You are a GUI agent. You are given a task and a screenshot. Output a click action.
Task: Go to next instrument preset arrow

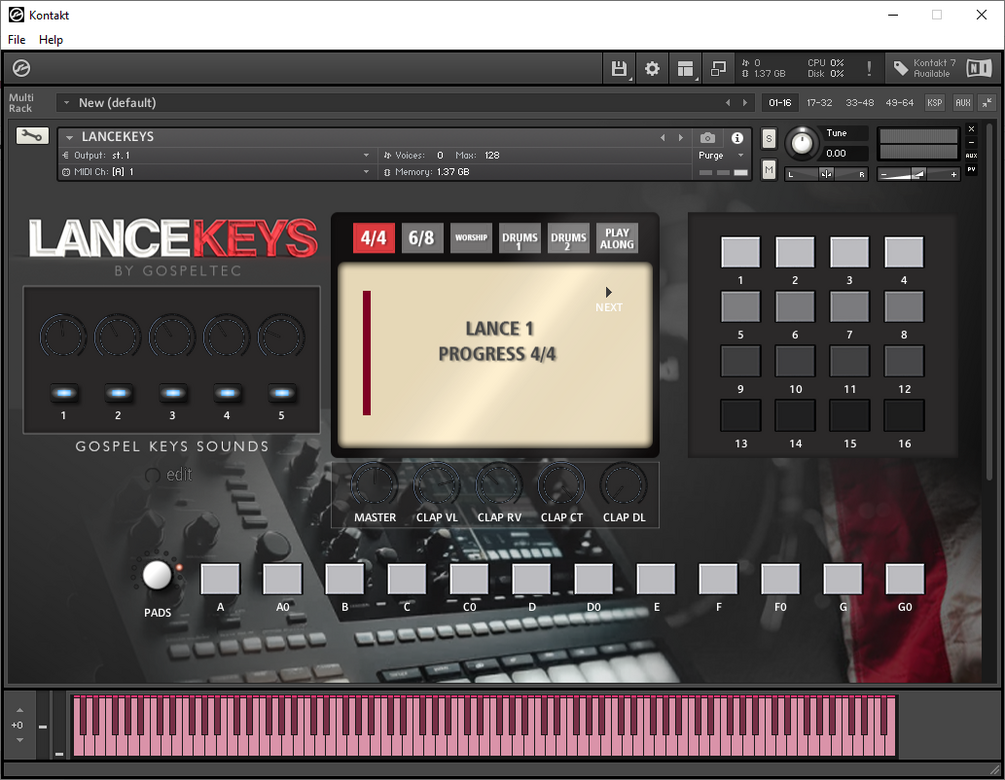681,138
